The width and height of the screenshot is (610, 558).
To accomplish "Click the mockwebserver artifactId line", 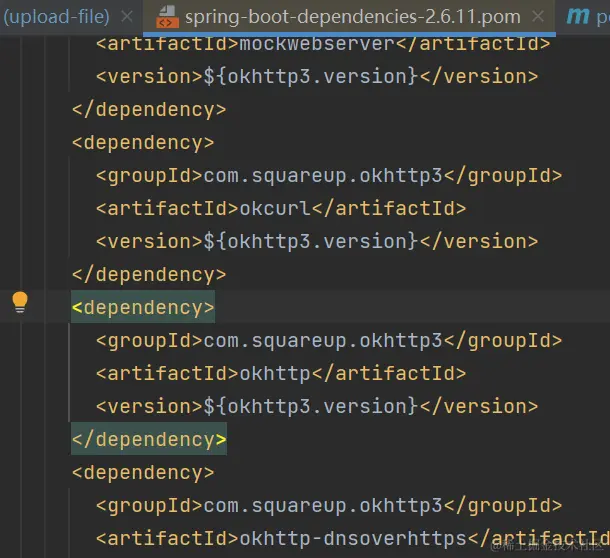I will [323, 43].
